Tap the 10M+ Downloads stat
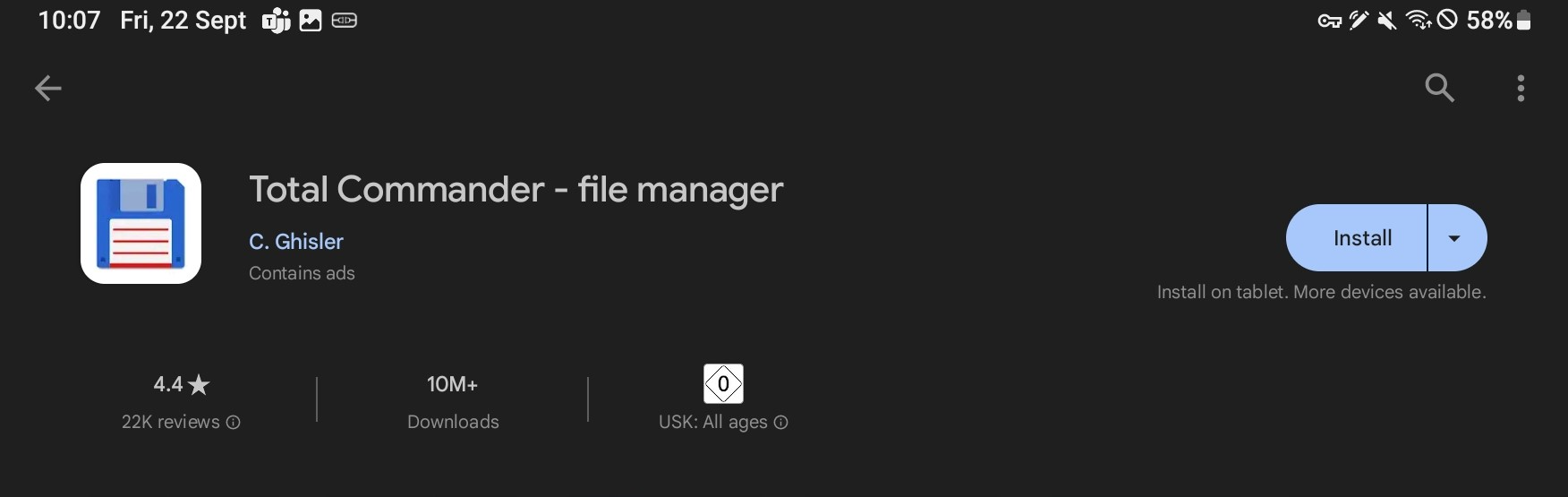Image resolution: width=1568 pixels, height=497 pixels. click(x=453, y=401)
